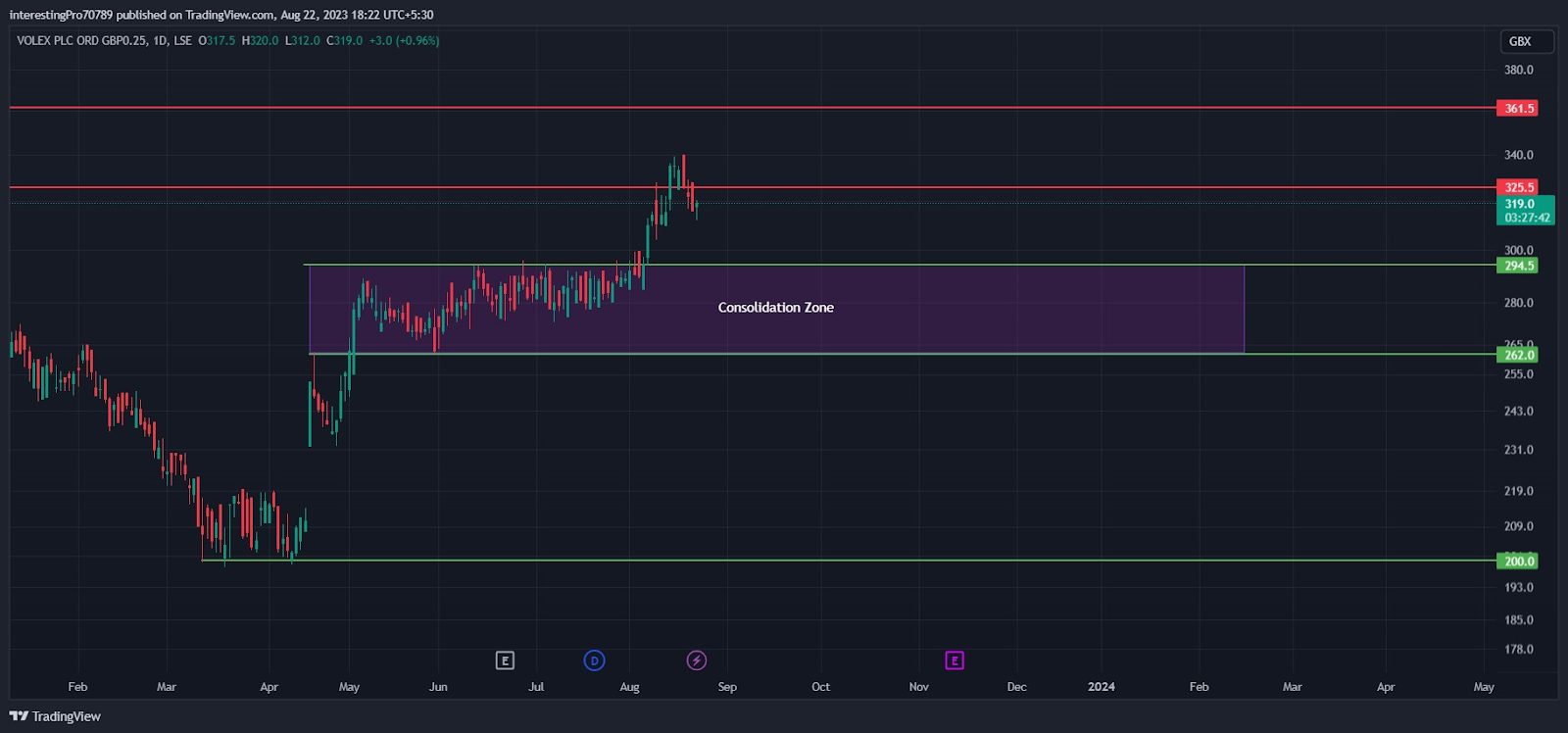Image resolution: width=1568 pixels, height=733 pixels.
Task: Click the Jul label on time axis
Action: tap(536, 687)
